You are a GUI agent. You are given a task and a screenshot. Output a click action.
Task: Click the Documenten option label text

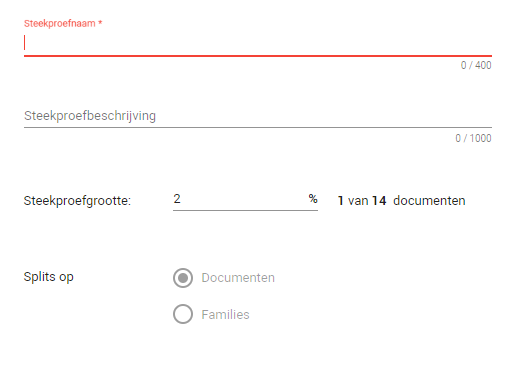click(x=238, y=278)
